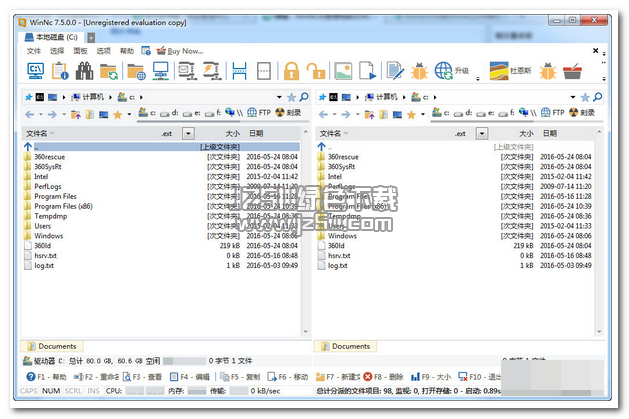Open left panel .ext filter dropdown
The width and height of the screenshot is (629, 419).
[x=188, y=134]
